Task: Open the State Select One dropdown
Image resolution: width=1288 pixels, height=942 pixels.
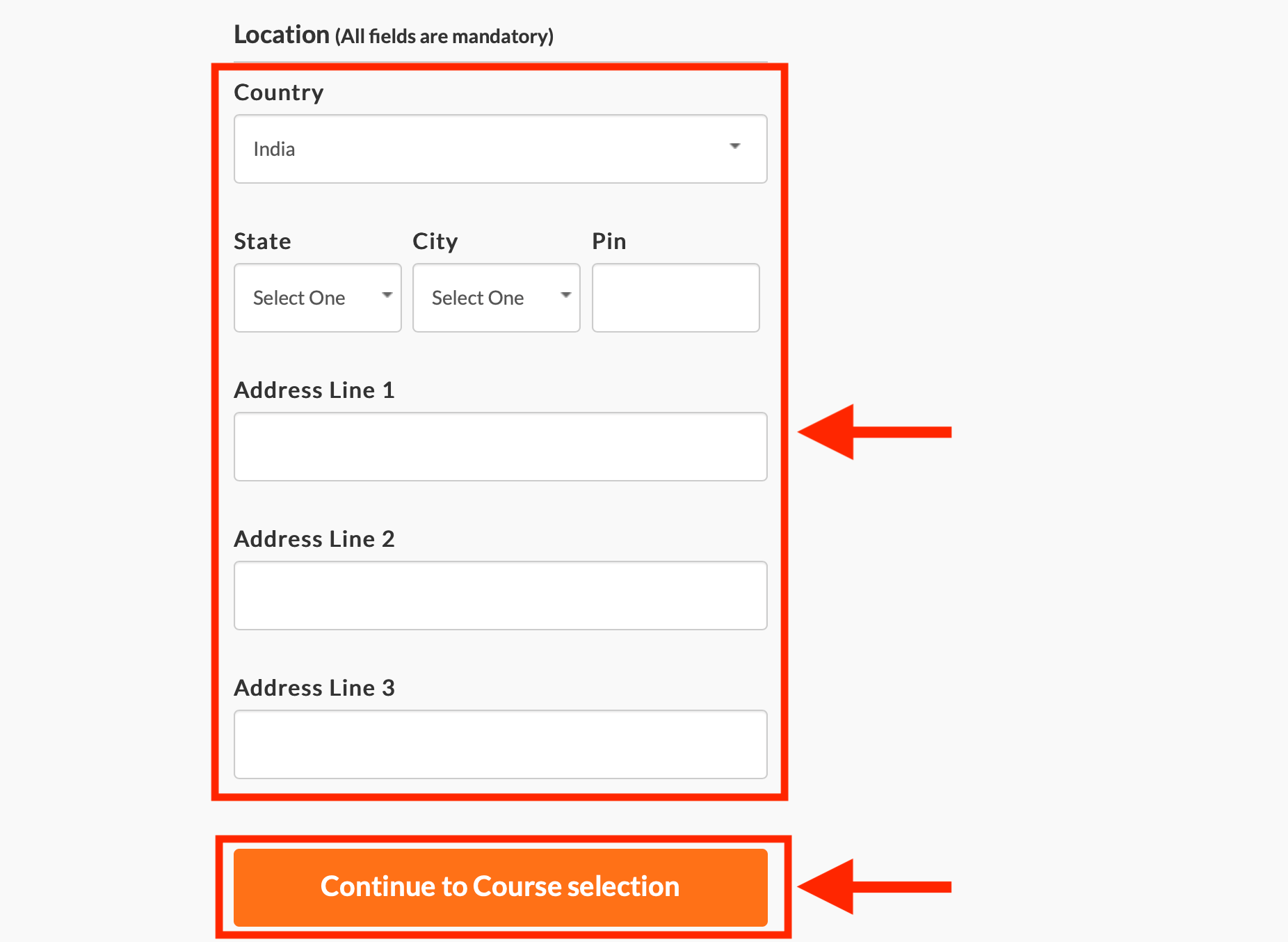Action: pos(318,298)
